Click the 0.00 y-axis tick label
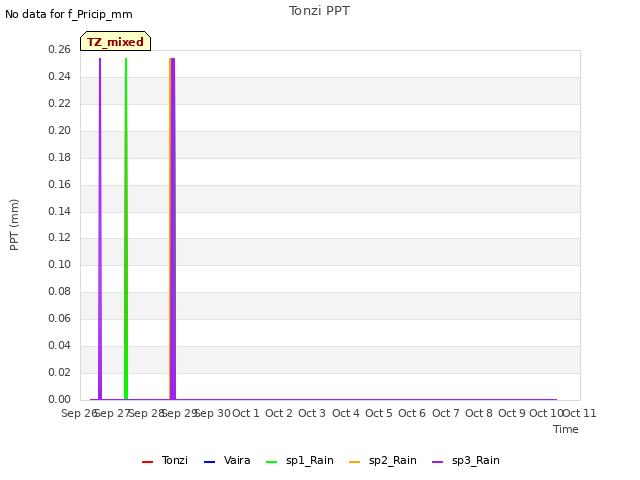 60,399
